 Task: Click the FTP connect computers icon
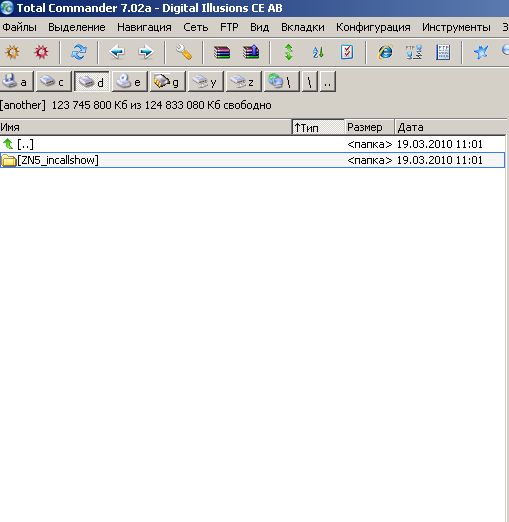414,52
